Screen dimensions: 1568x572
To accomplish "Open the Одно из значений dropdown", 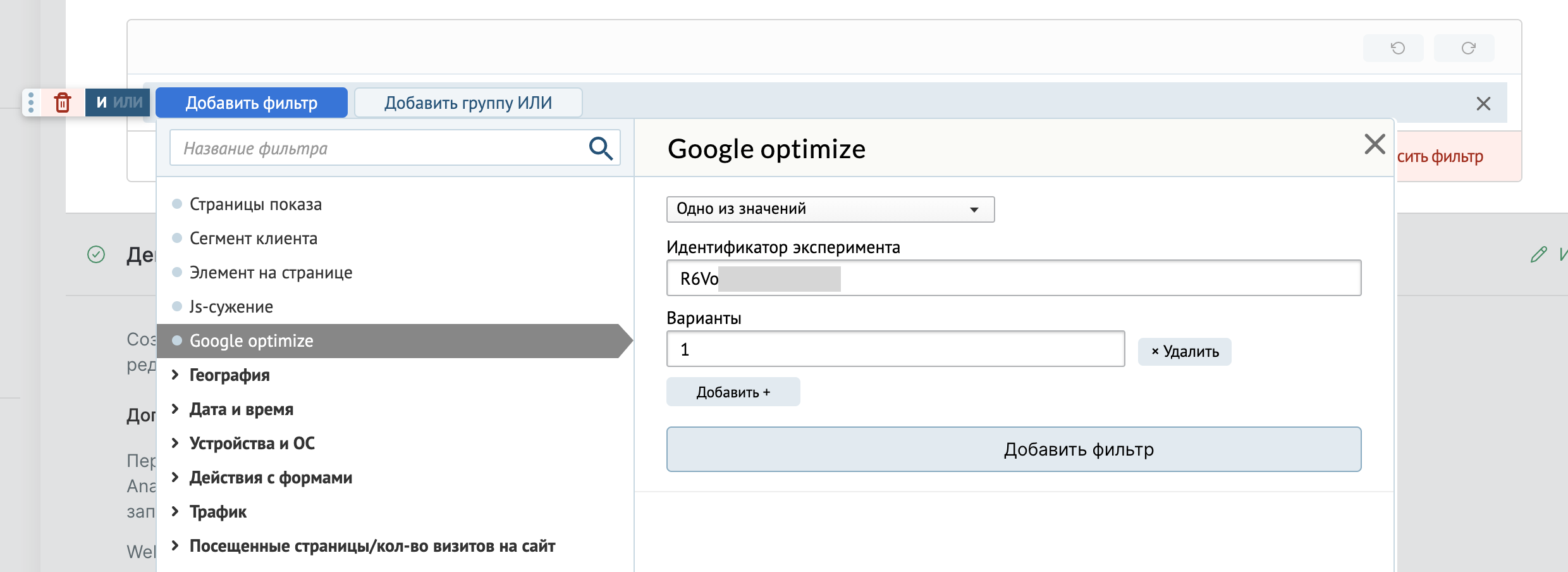I will (830, 209).
